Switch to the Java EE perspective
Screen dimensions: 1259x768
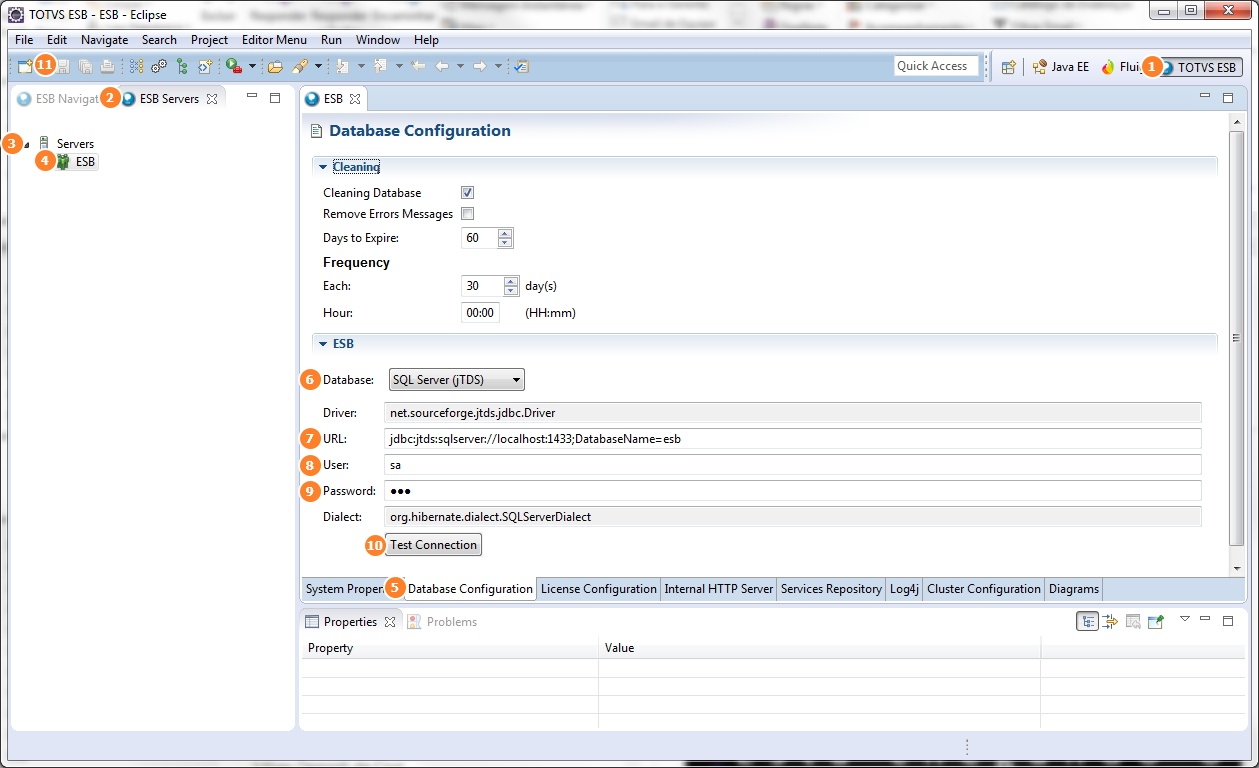(x=1060, y=67)
